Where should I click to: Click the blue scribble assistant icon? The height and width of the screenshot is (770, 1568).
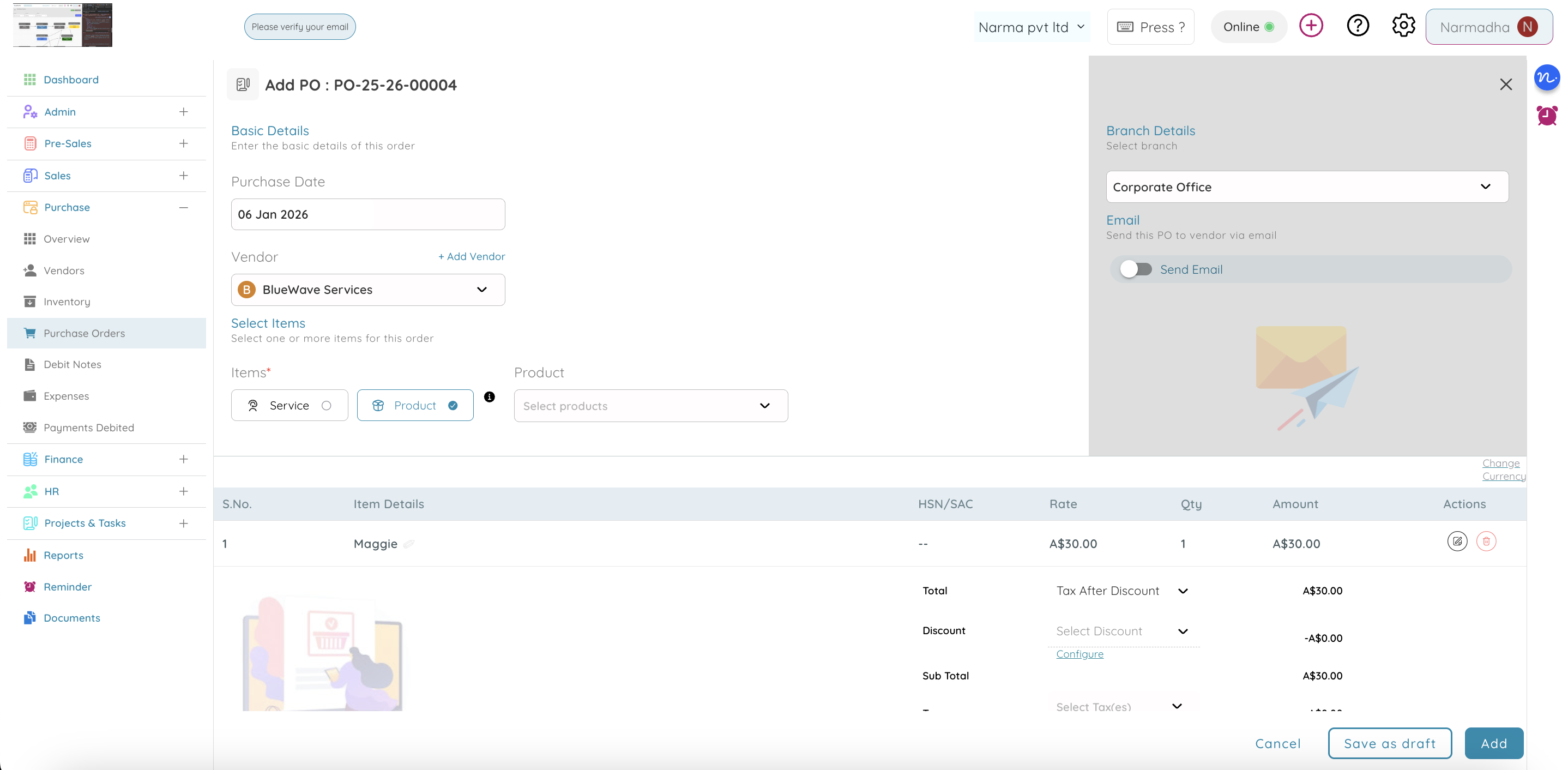(1547, 78)
